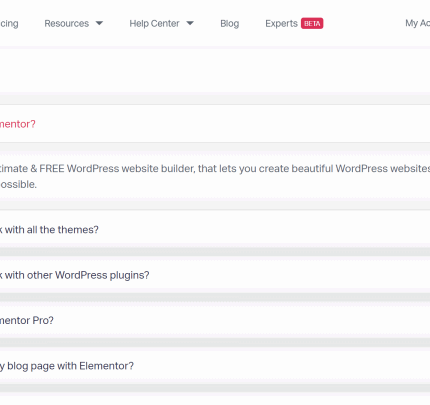Open the Help Center dropdown menu

click(161, 23)
